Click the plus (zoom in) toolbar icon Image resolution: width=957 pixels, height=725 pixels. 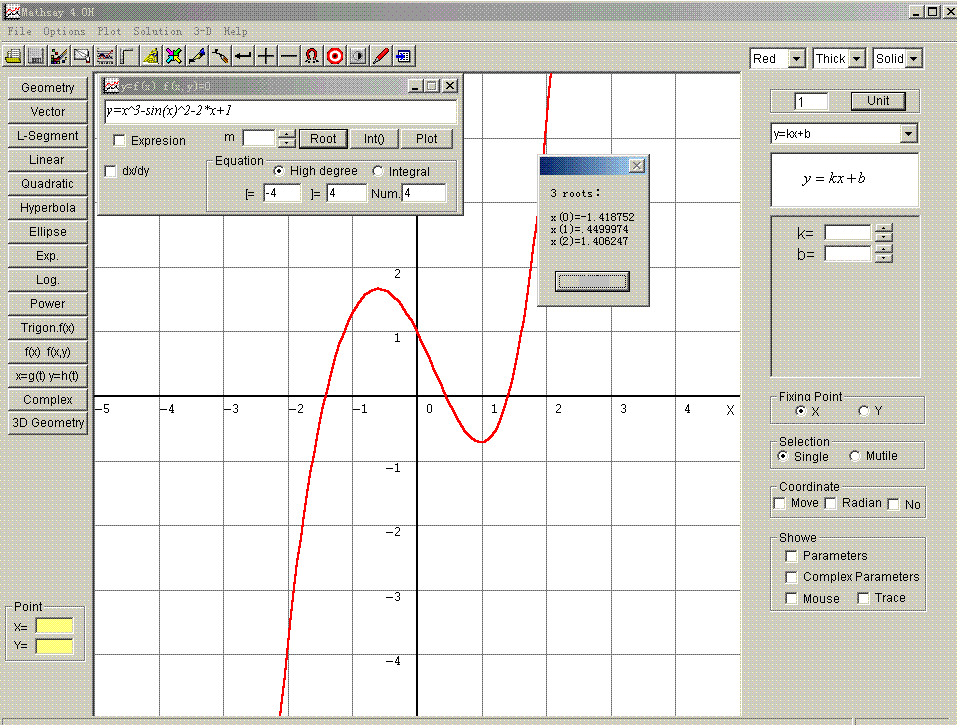266,56
